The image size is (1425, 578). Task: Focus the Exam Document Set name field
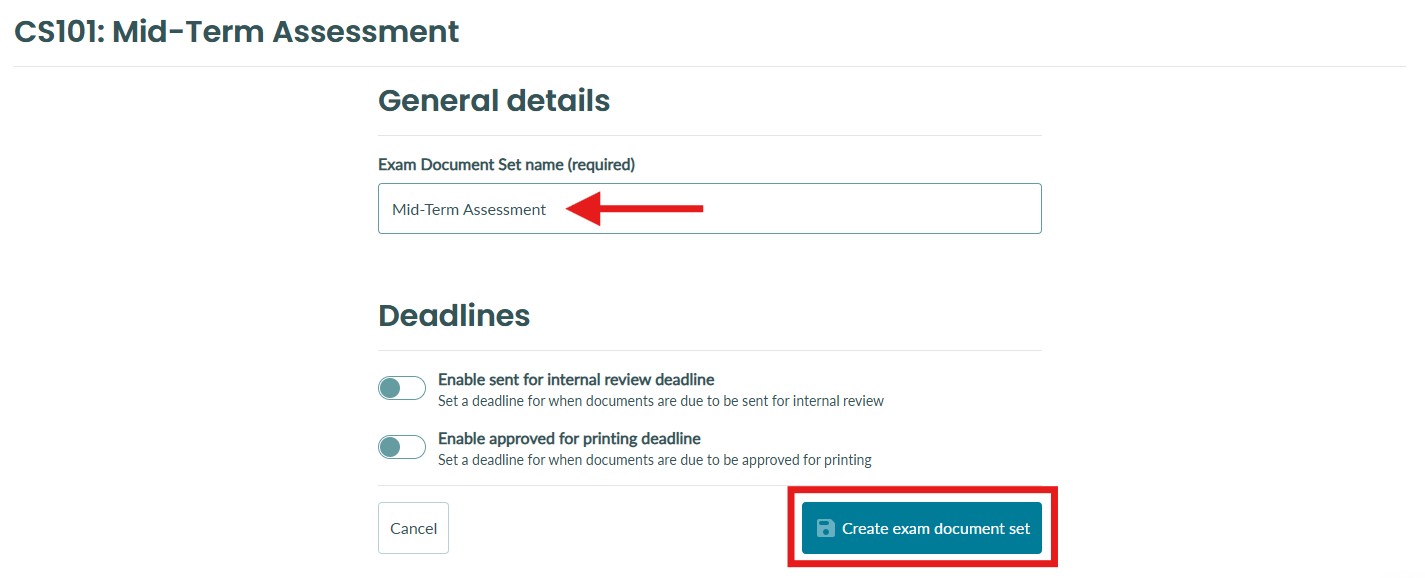click(x=710, y=208)
